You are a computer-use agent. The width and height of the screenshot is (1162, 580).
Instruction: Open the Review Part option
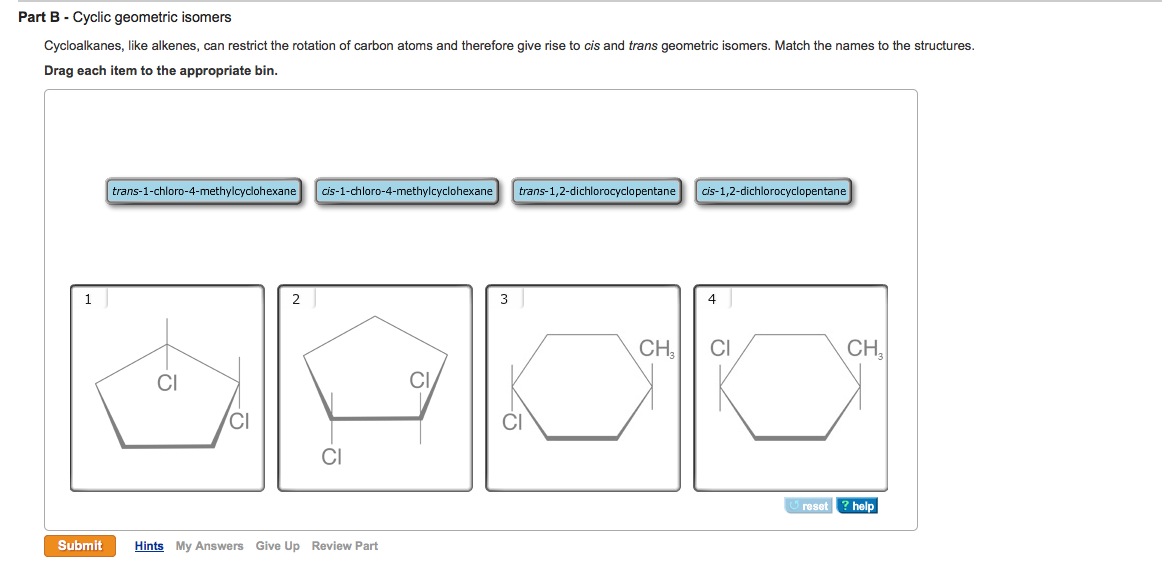(344, 545)
